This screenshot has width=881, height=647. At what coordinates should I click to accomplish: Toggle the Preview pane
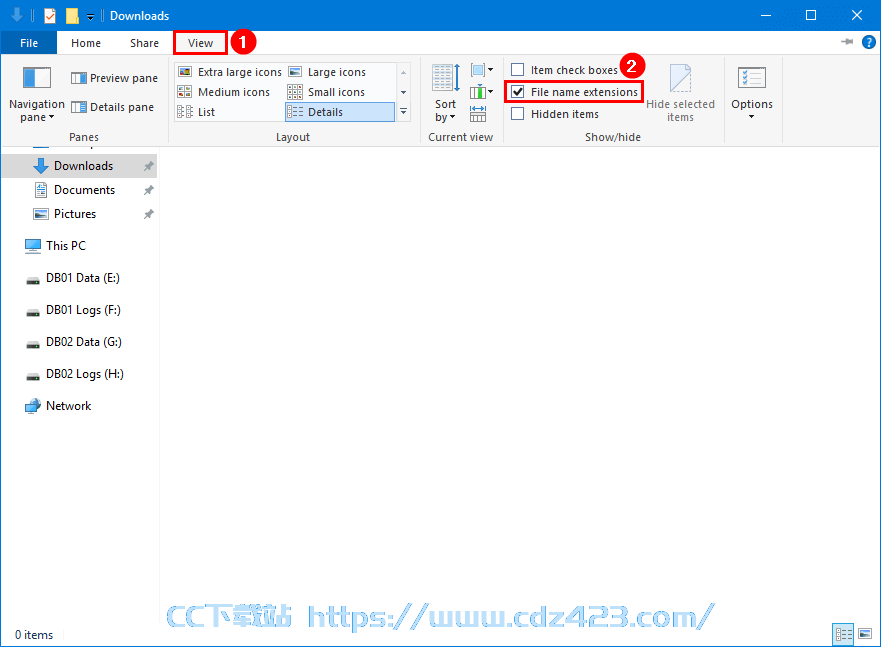[114, 78]
